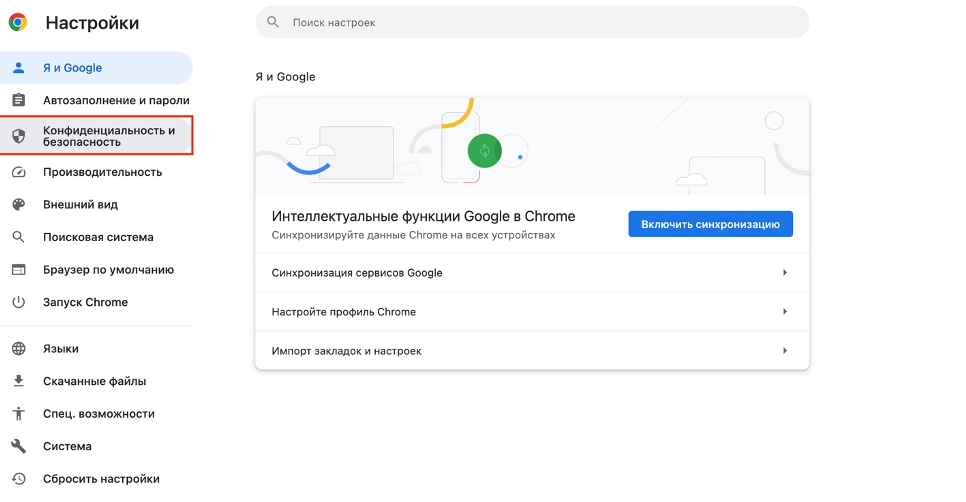Click the Поиск настроек search field
The image size is (966, 502).
[x=540, y=22]
